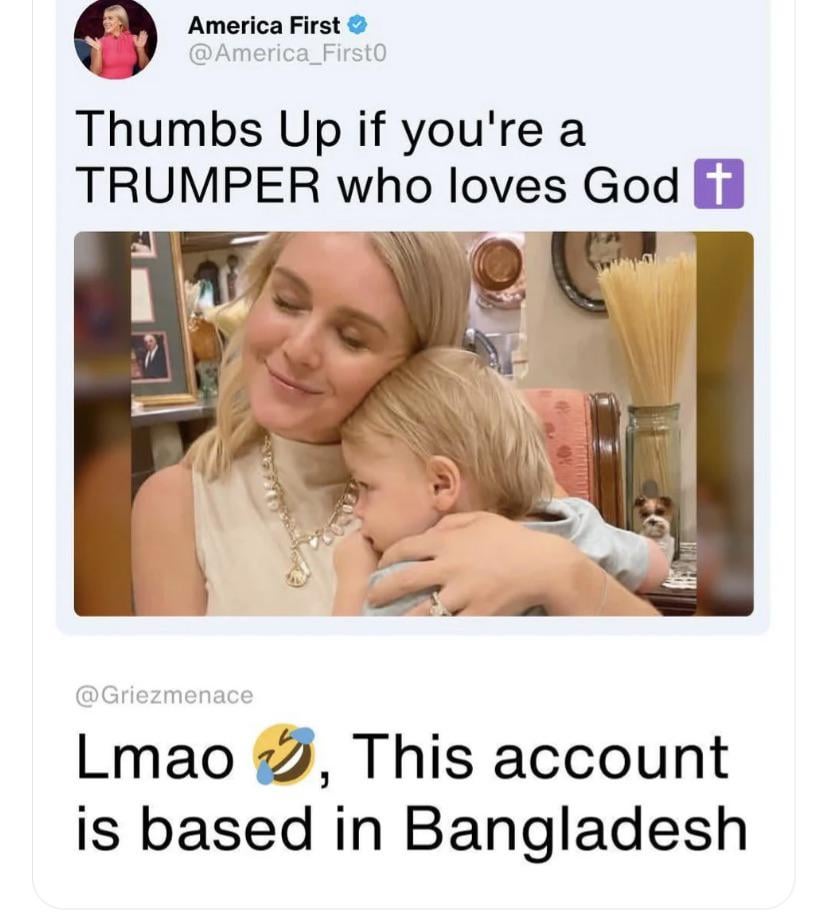The height and width of the screenshot is (913, 827).
Task: Open the America First display name
Action: [264, 25]
